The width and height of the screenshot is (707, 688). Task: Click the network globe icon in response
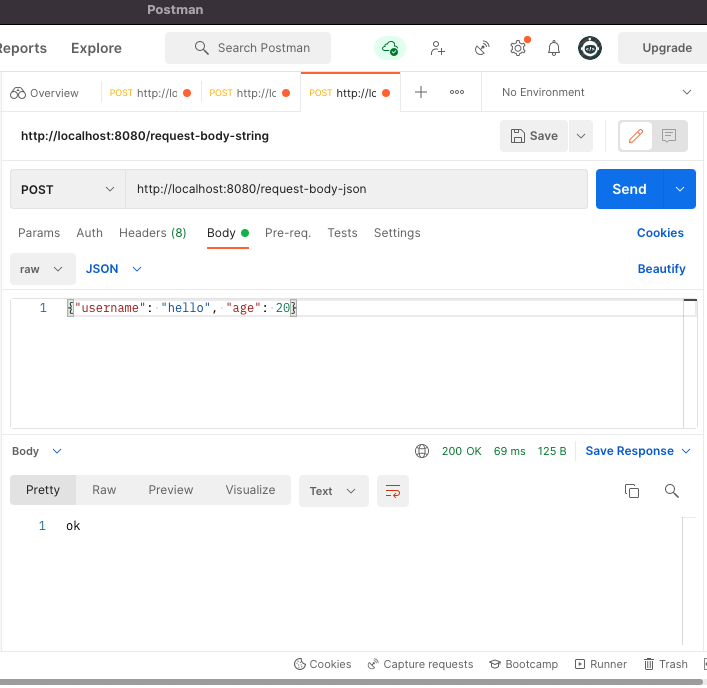coord(422,451)
